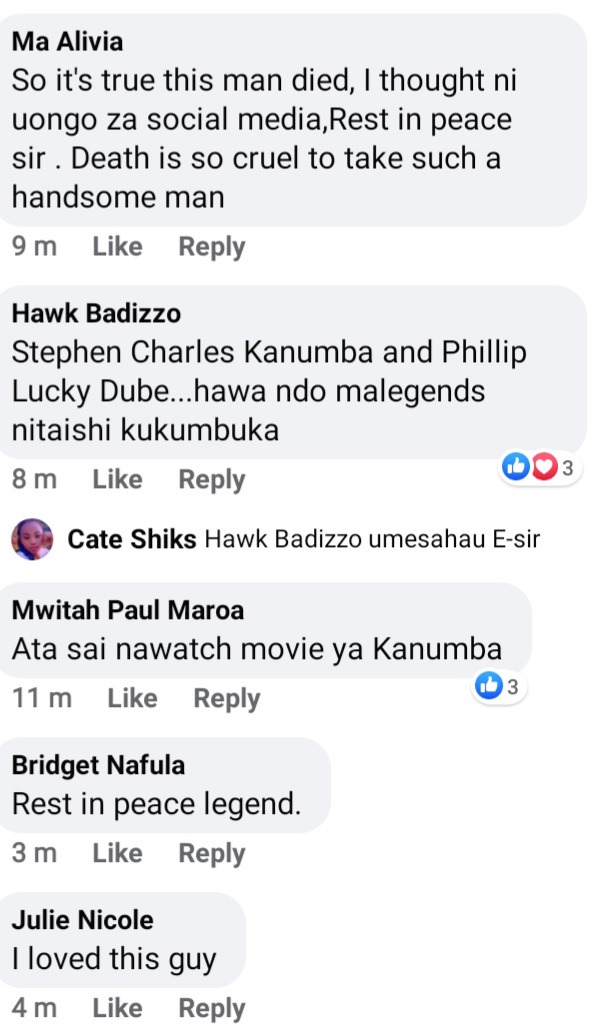Open Bridget Nafula's profile name

(x=98, y=765)
